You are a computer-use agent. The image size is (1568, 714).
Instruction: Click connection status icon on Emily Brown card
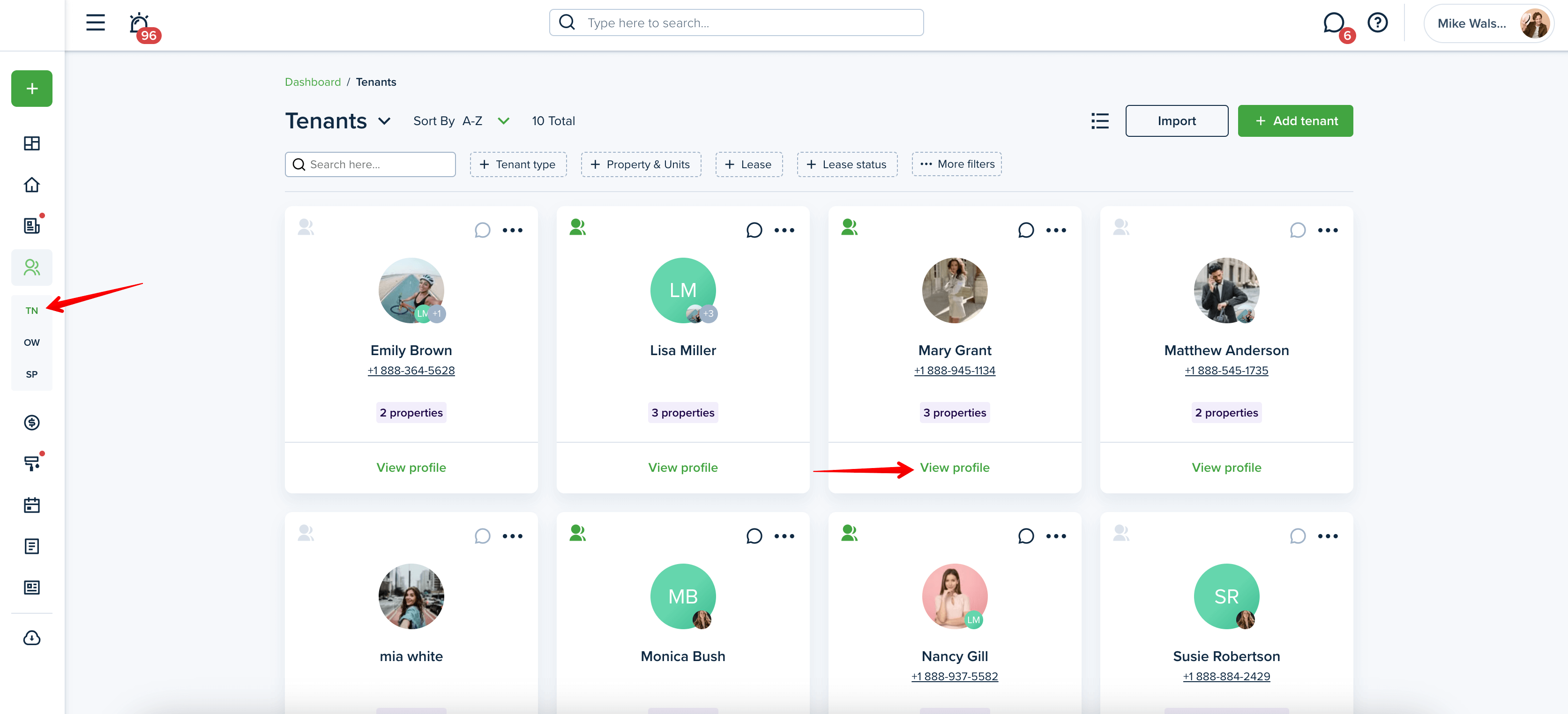coord(306,227)
